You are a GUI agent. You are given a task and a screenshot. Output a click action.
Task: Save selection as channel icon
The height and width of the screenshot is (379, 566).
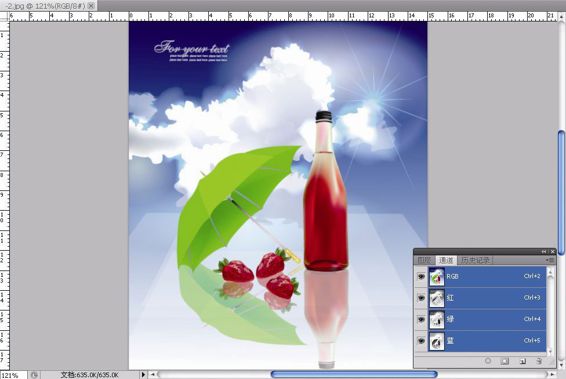505,361
